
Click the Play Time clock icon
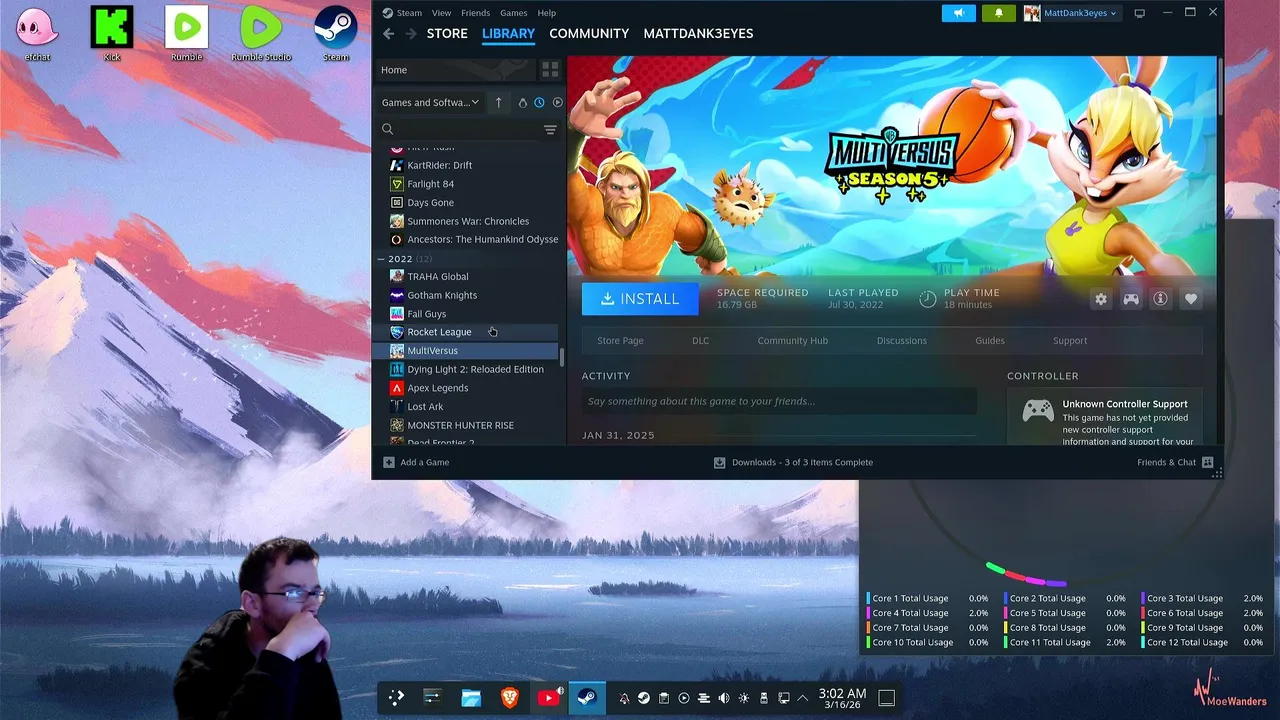(928, 299)
